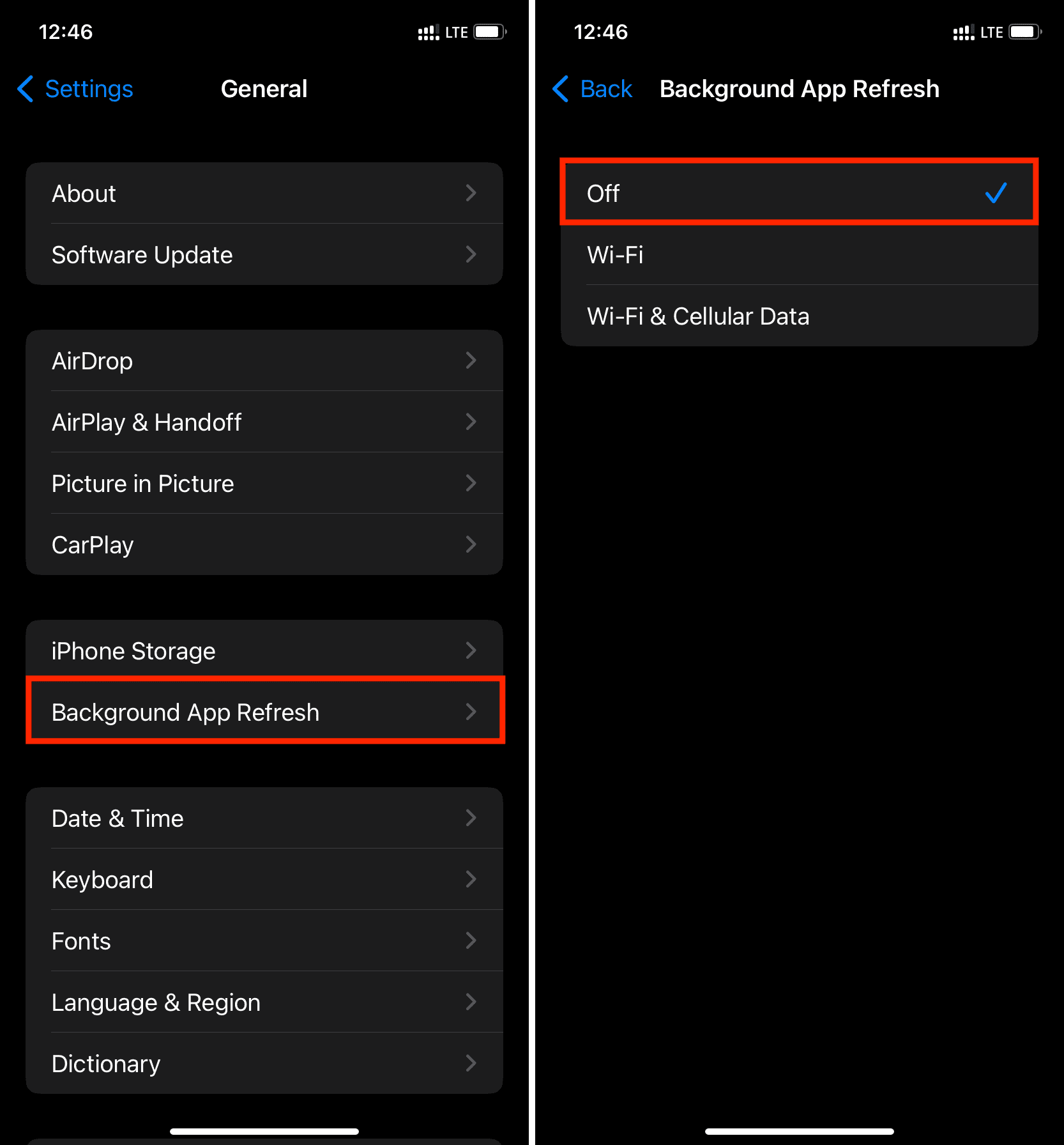Tap the chevron on Fonts row
Image resolution: width=1064 pixels, height=1145 pixels.
click(471, 941)
